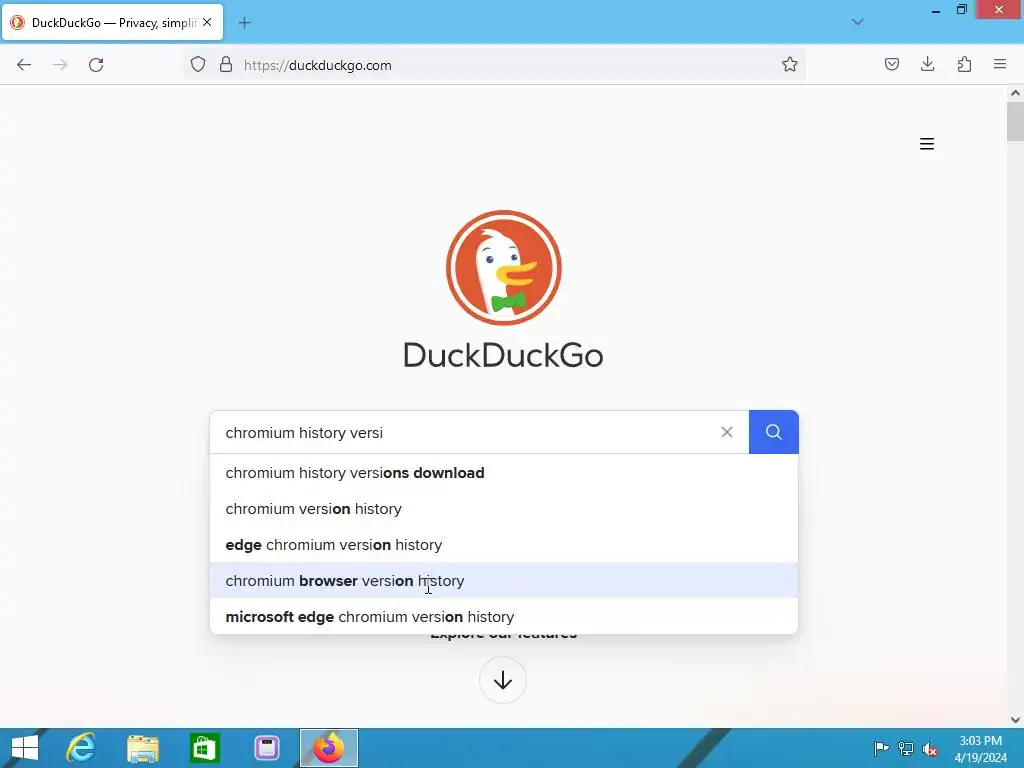This screenshot has height=768, width=1024.
Task: Select the DuckDuckGo browser tab
Action: [112, 22]
